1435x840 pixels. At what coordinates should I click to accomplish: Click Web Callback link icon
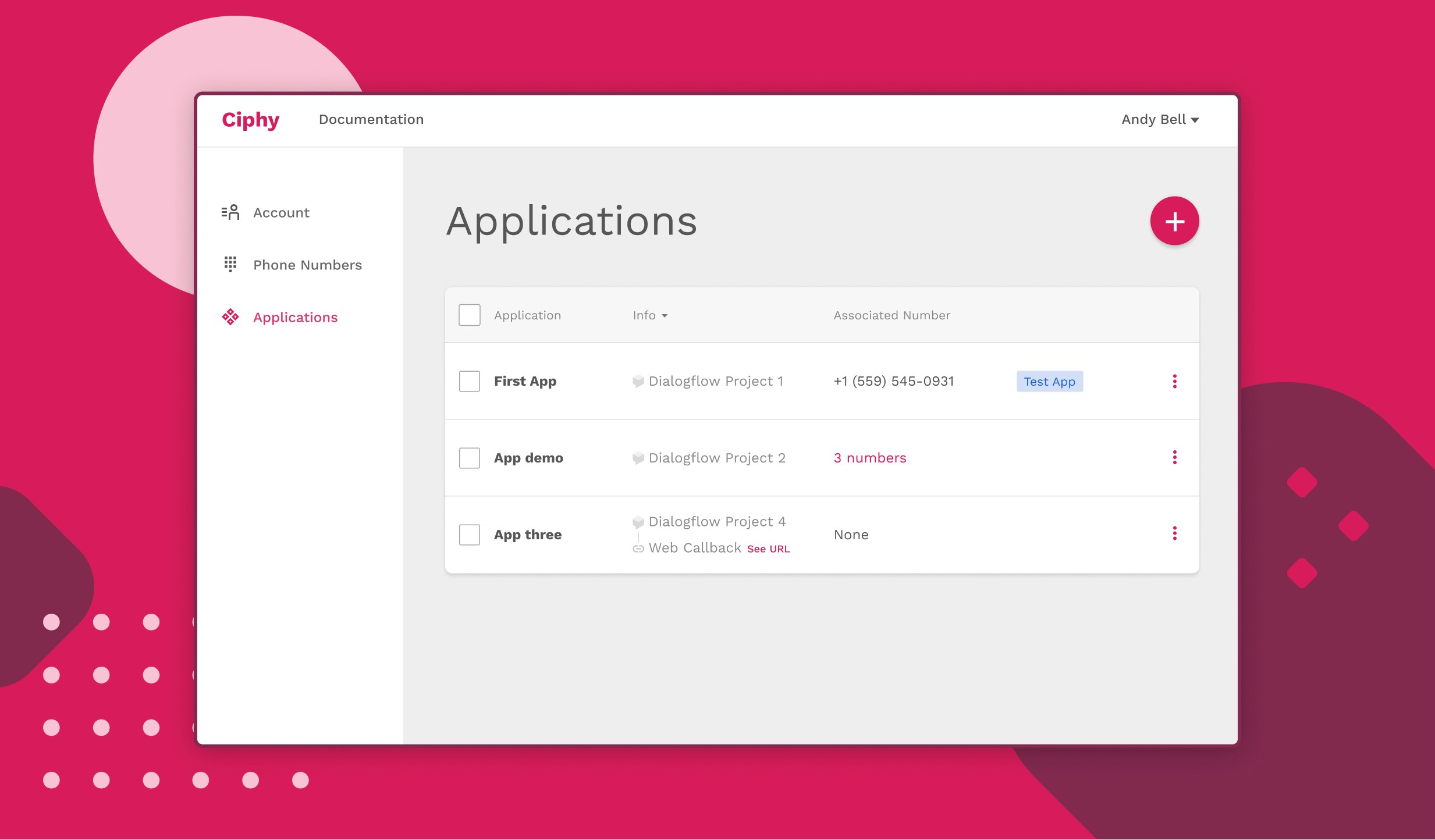[638, 549]
